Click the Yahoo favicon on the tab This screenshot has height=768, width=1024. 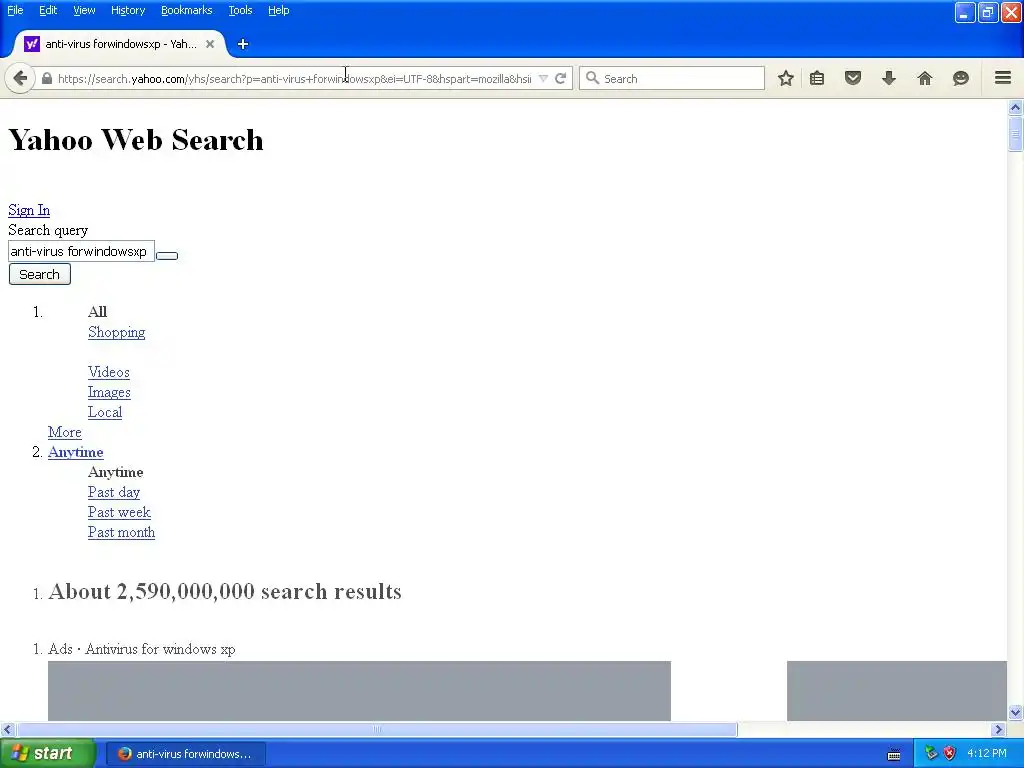point(31,44)
